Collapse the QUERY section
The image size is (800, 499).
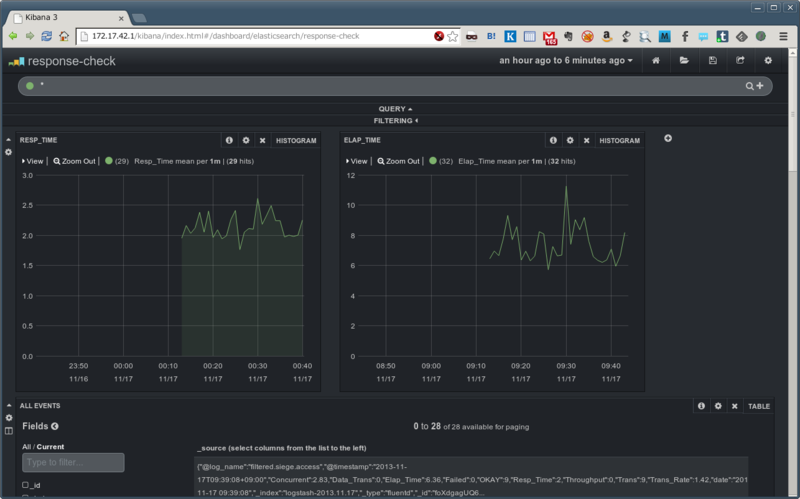395,109
